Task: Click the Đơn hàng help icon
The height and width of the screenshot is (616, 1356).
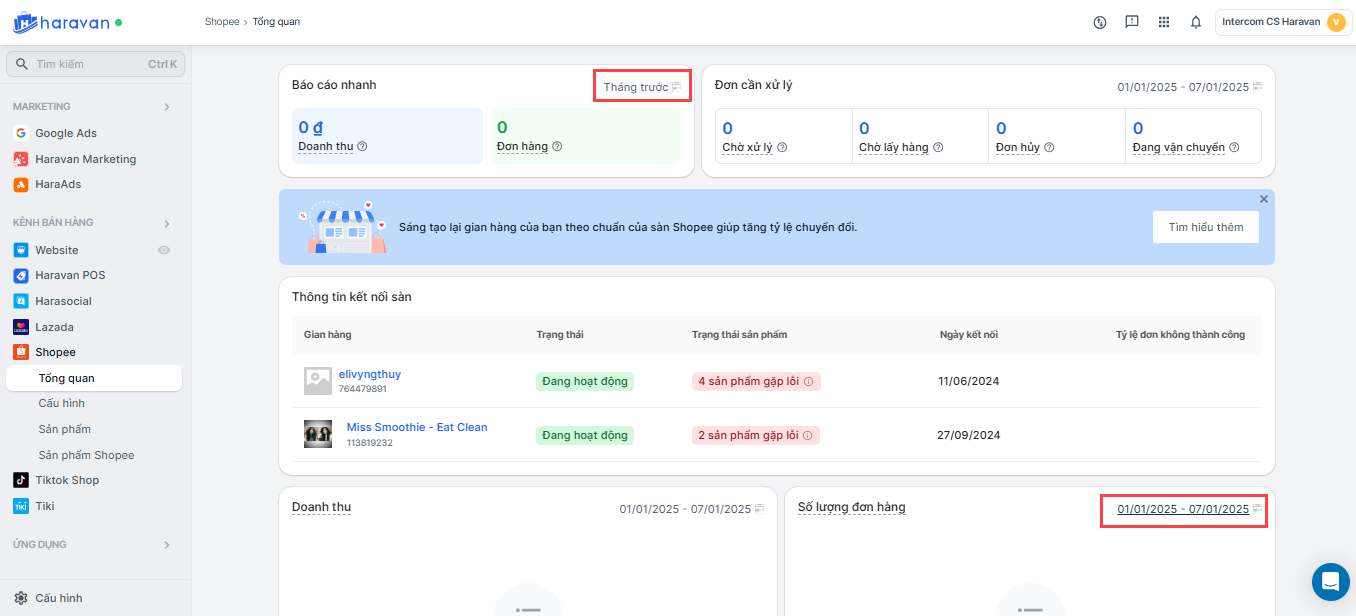Action: (x=557, y=146)
